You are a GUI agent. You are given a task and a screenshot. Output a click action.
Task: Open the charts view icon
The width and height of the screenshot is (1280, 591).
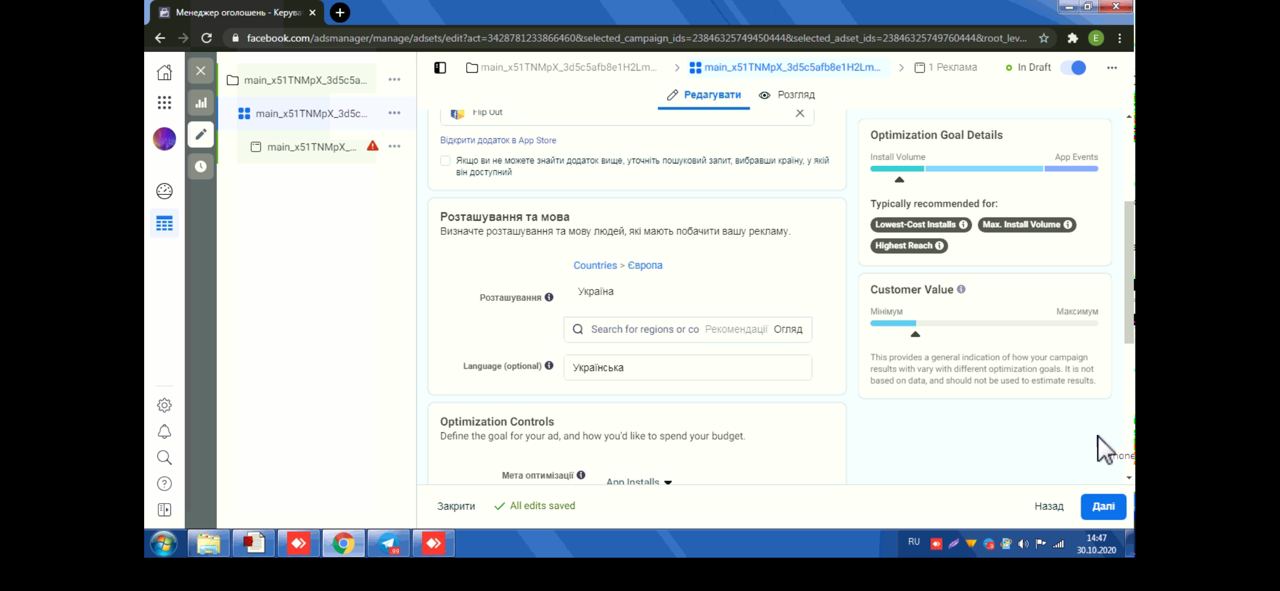[201, 102]
